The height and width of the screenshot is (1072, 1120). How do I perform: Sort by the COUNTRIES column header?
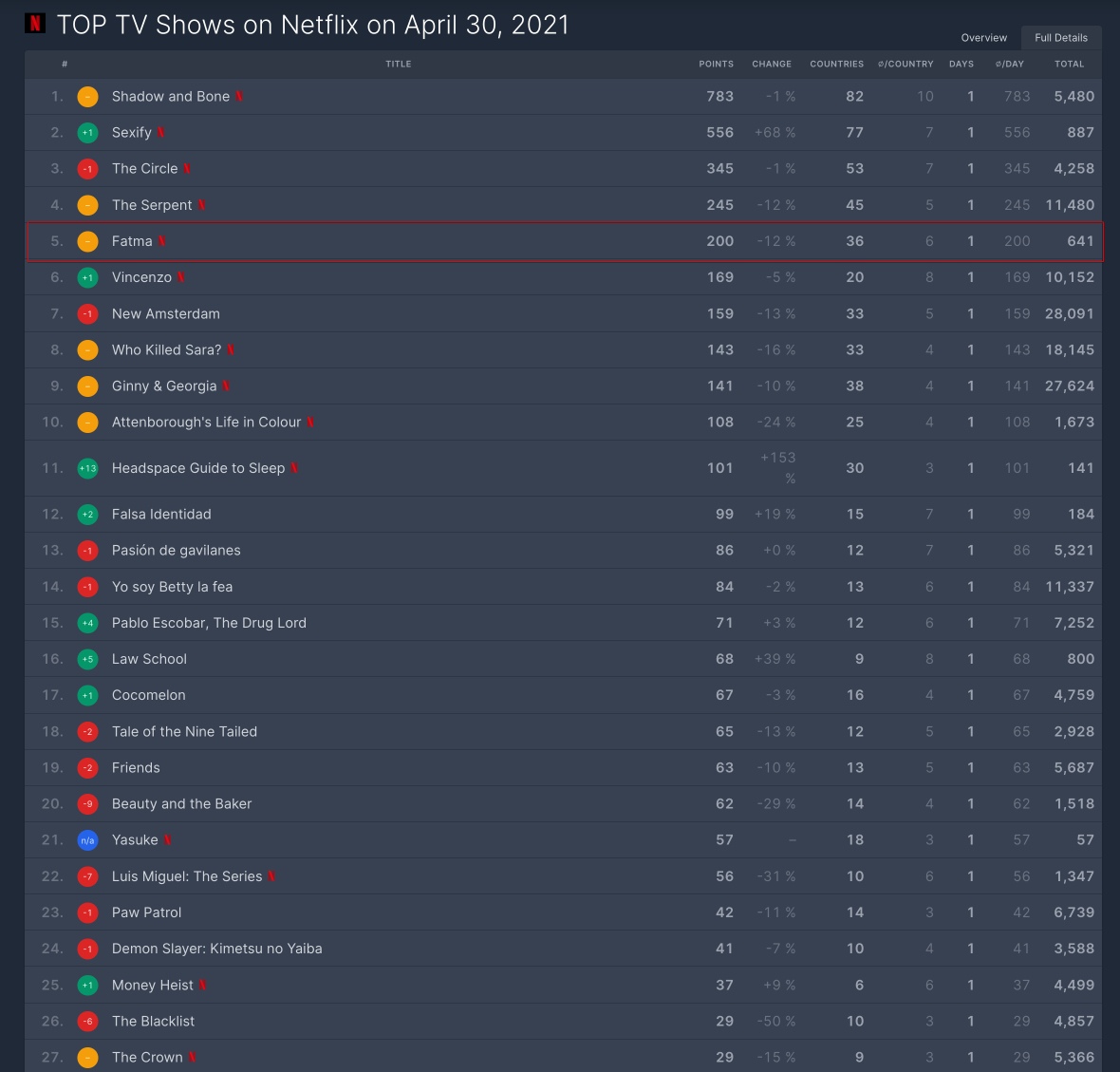[x=836, y=65]
